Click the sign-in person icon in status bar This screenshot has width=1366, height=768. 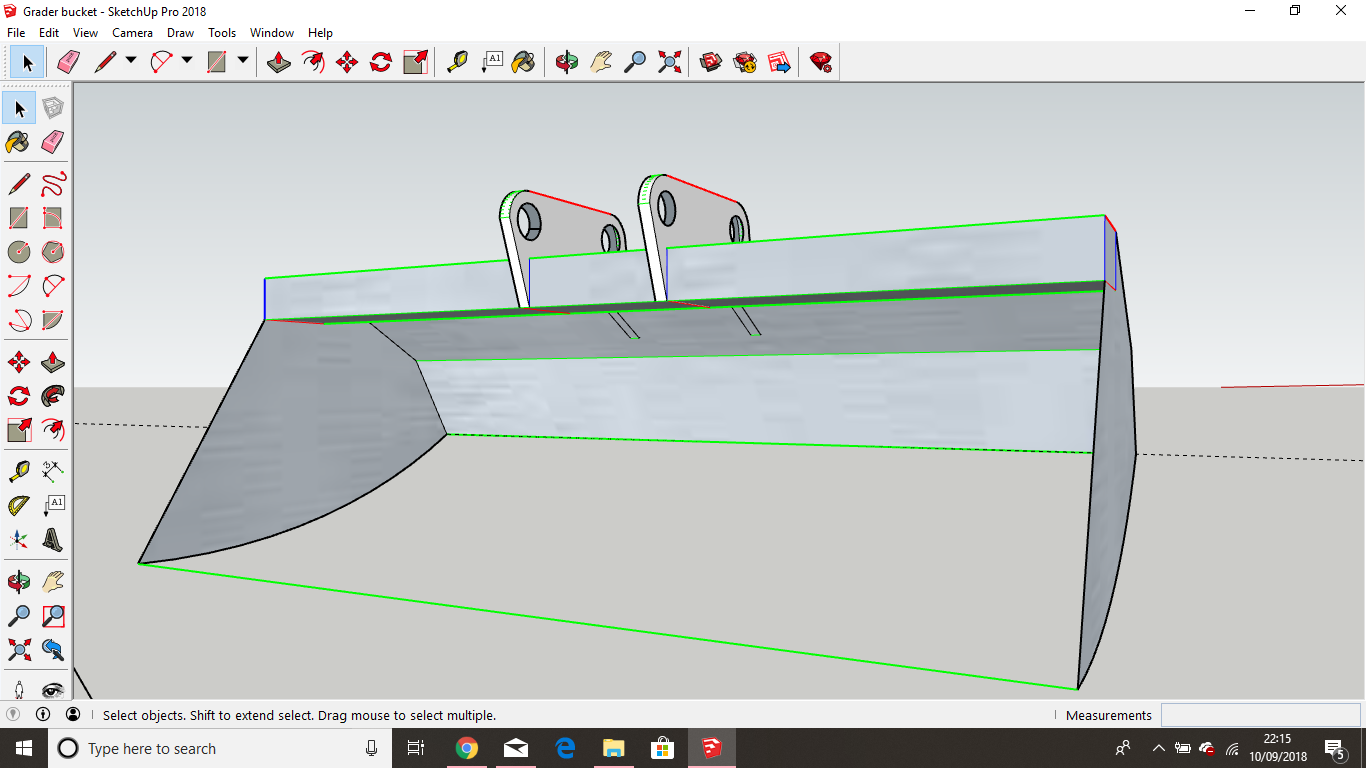click(73, 715)
